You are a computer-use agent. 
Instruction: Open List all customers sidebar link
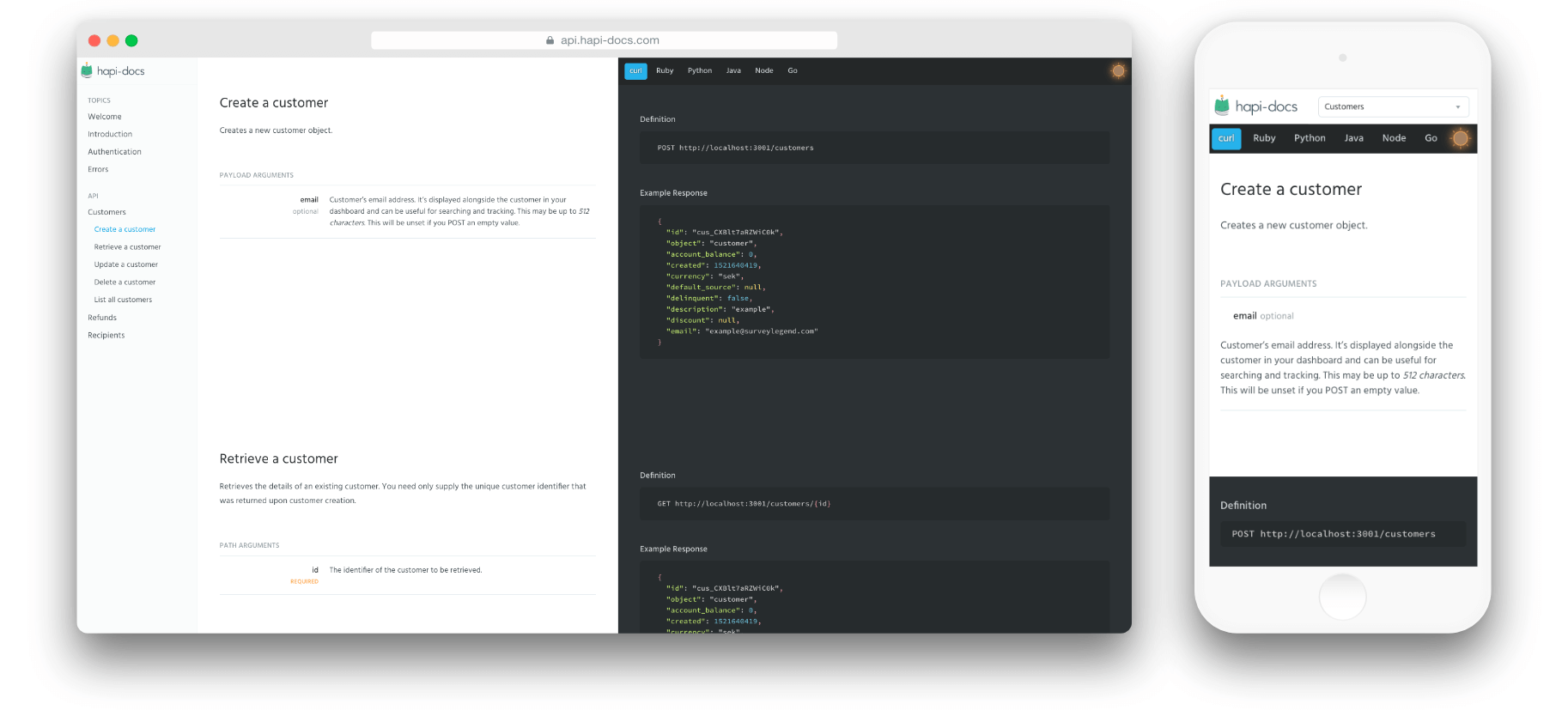coord(123,300)
